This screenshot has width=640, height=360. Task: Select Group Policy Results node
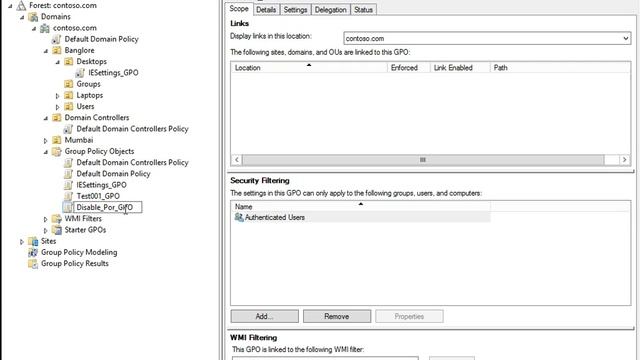[x=75, y=264]
